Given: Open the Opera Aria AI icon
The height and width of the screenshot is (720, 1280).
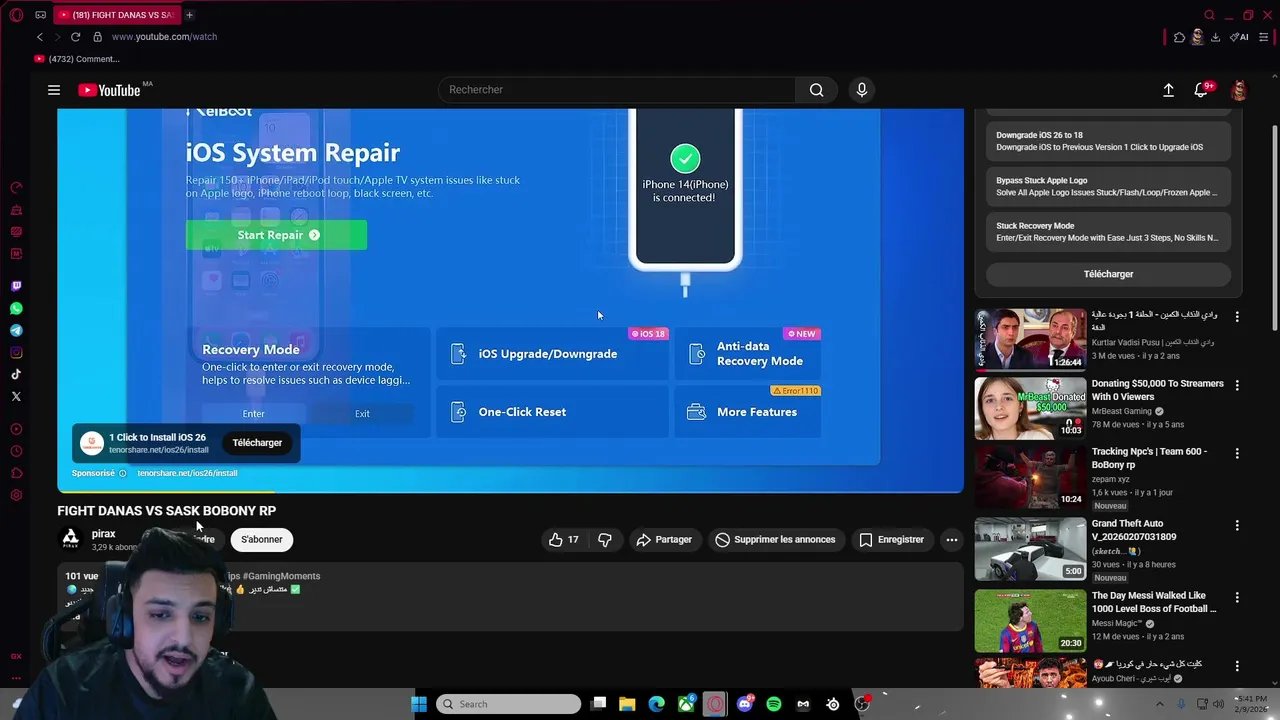Looking at the screenshot, I should 1239,37.
